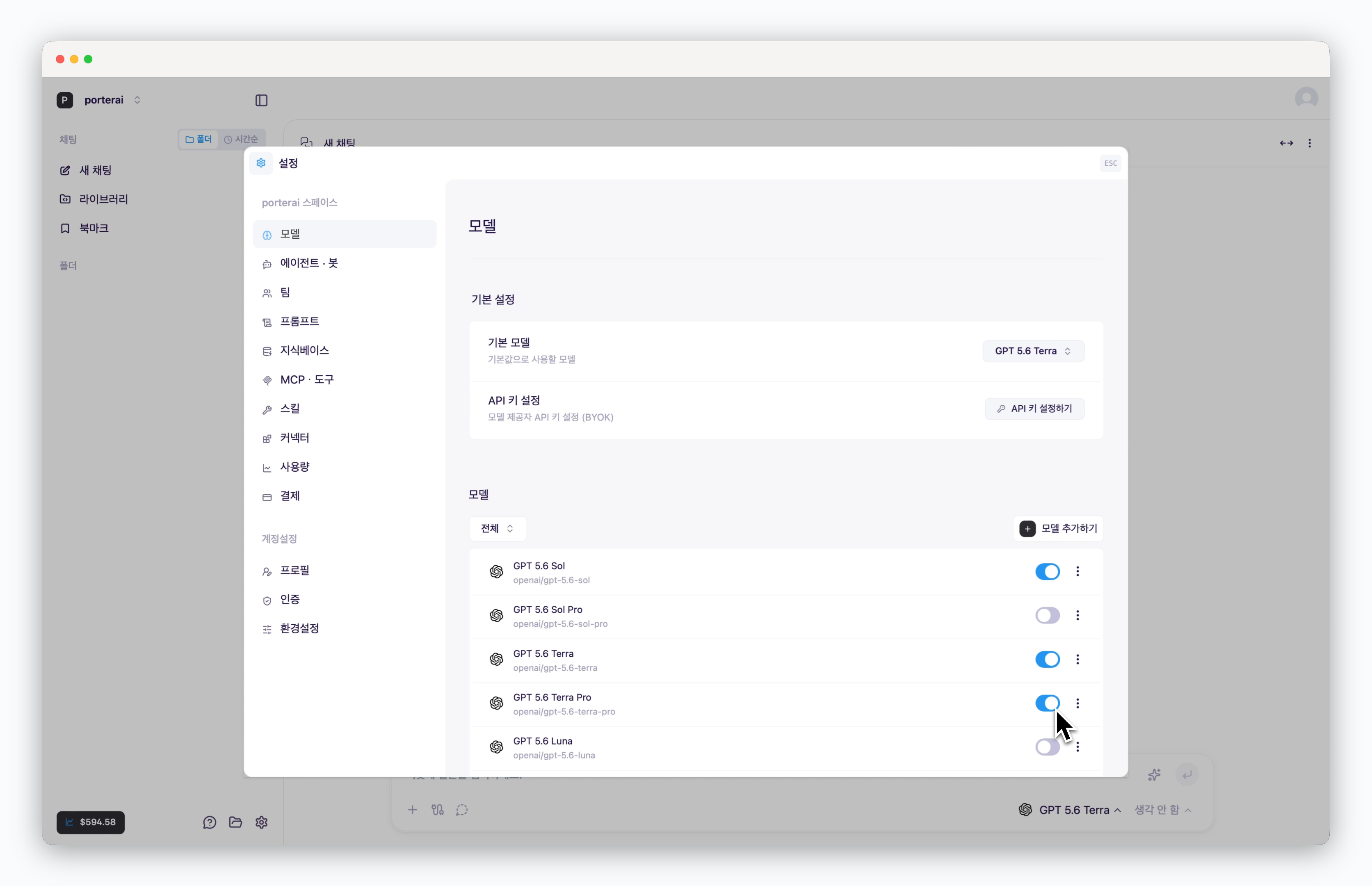Select 모델 in the settings sidebar
The image size is (1372, 886).
[345, 234]
